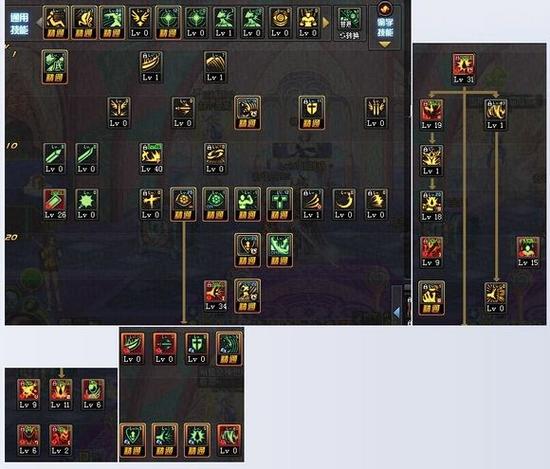This screenshot has height=469, width=550.
Task: Click the red Lv 19 skill icon
Action: [431, 115]
